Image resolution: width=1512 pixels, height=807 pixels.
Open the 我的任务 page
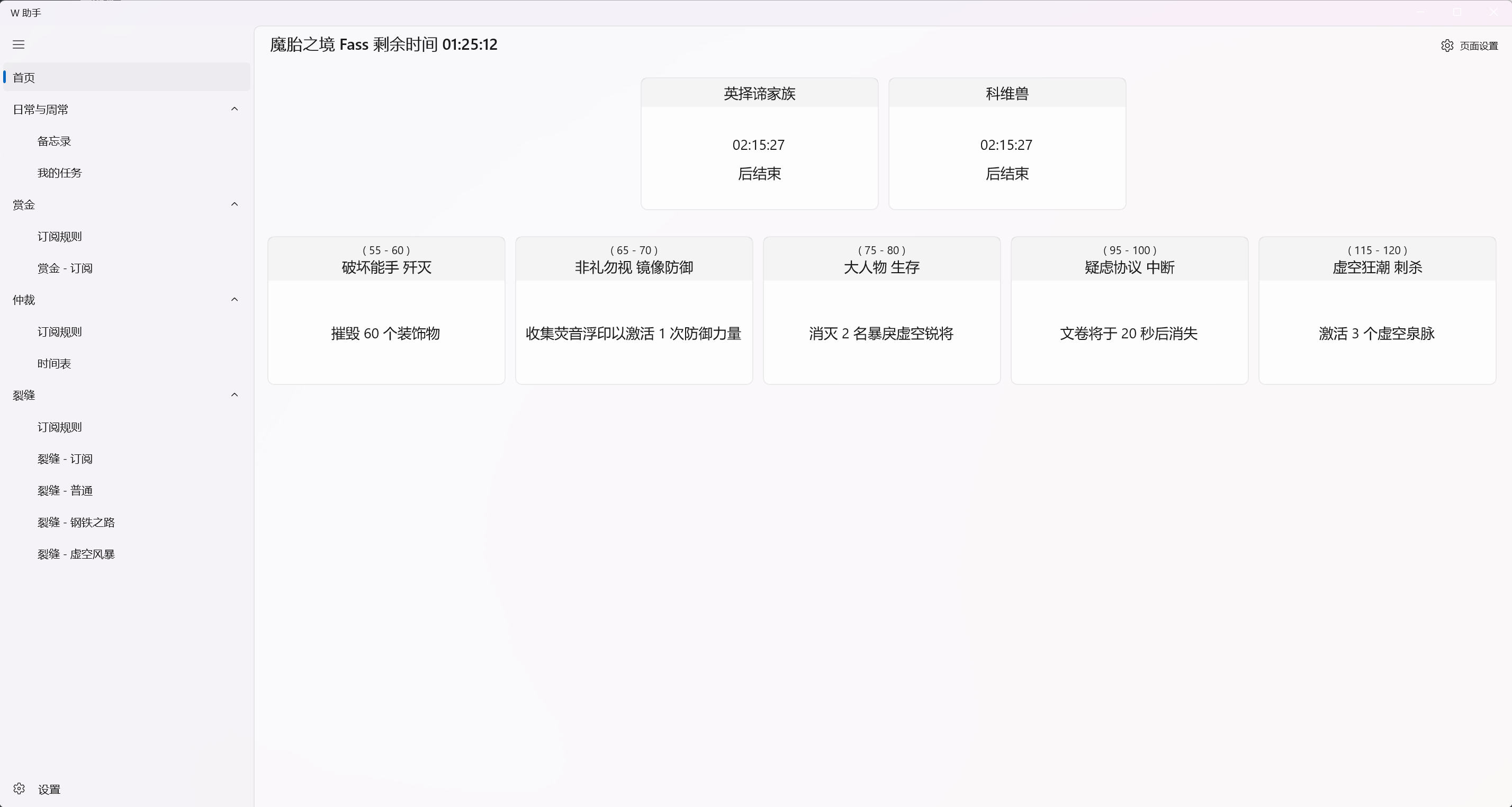[x=60, y=173]
